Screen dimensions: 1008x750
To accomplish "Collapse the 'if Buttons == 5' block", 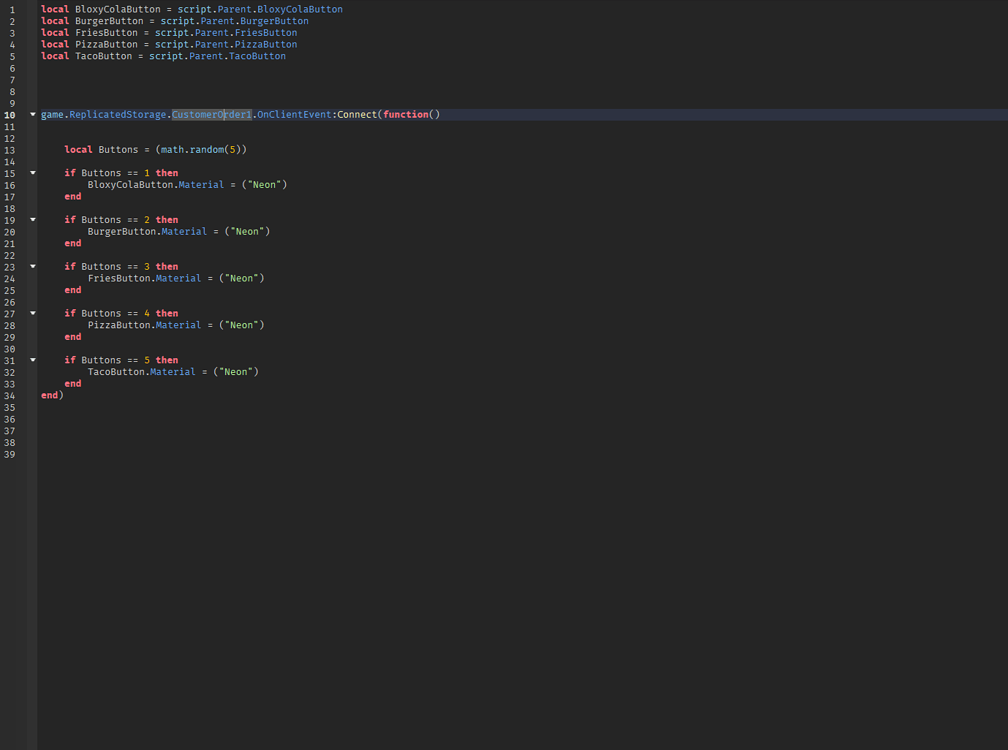I will tap(32, 360).
